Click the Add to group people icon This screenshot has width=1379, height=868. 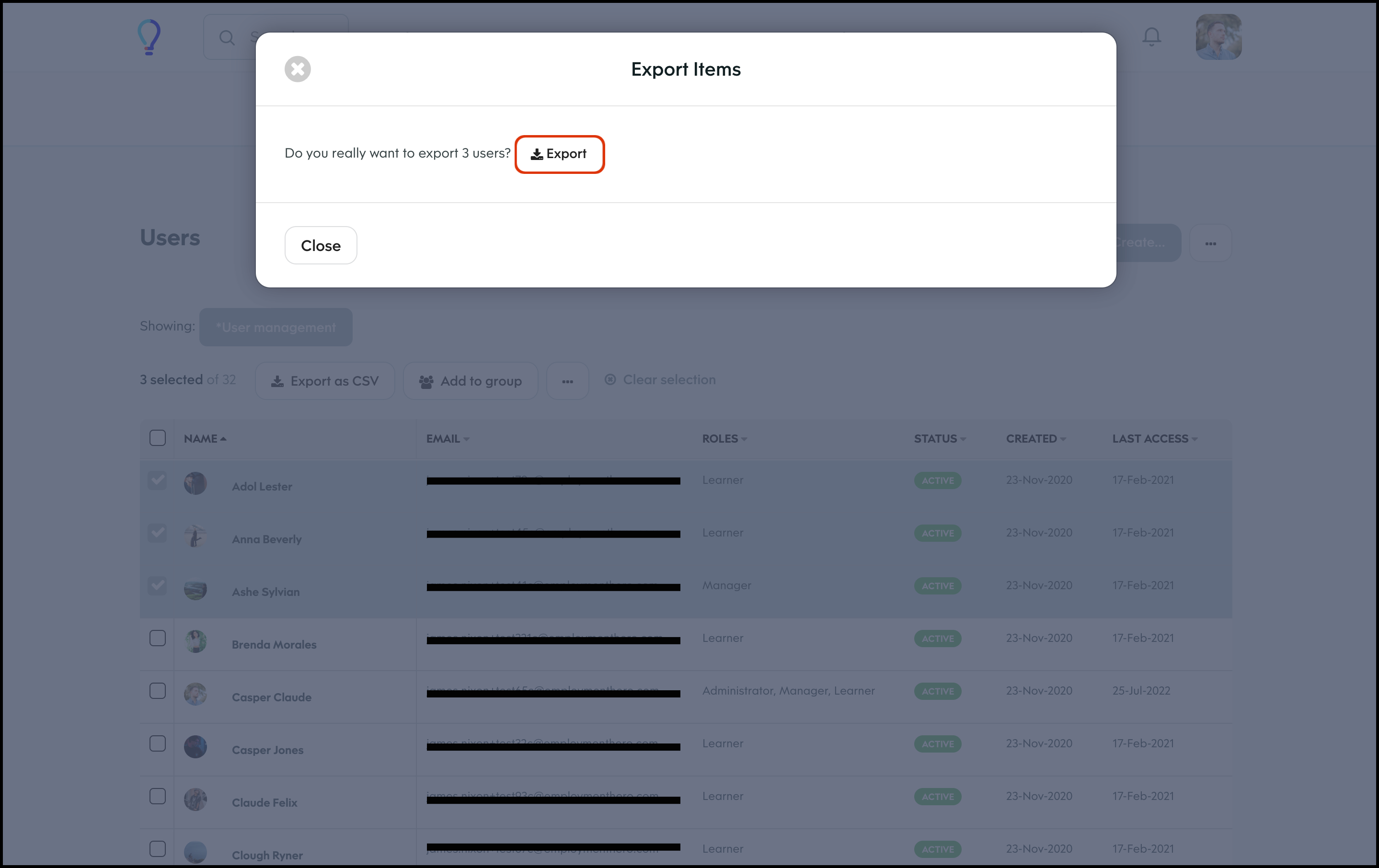click(x=425, y=382)
